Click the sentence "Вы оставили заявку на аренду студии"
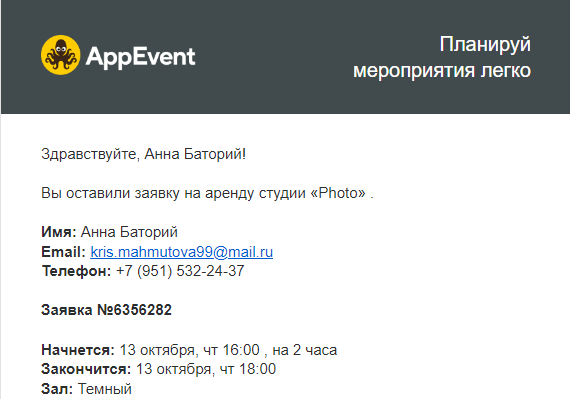This screenshot has height=399, width=570. pos(173,193)
